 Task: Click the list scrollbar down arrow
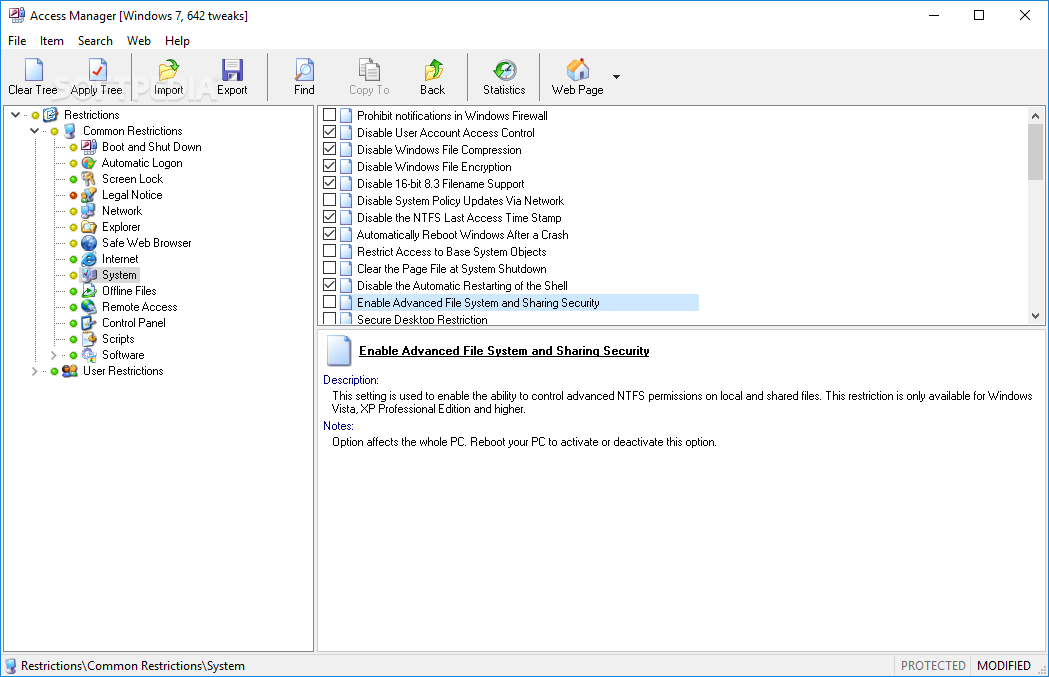click(x=1036, y=316)
